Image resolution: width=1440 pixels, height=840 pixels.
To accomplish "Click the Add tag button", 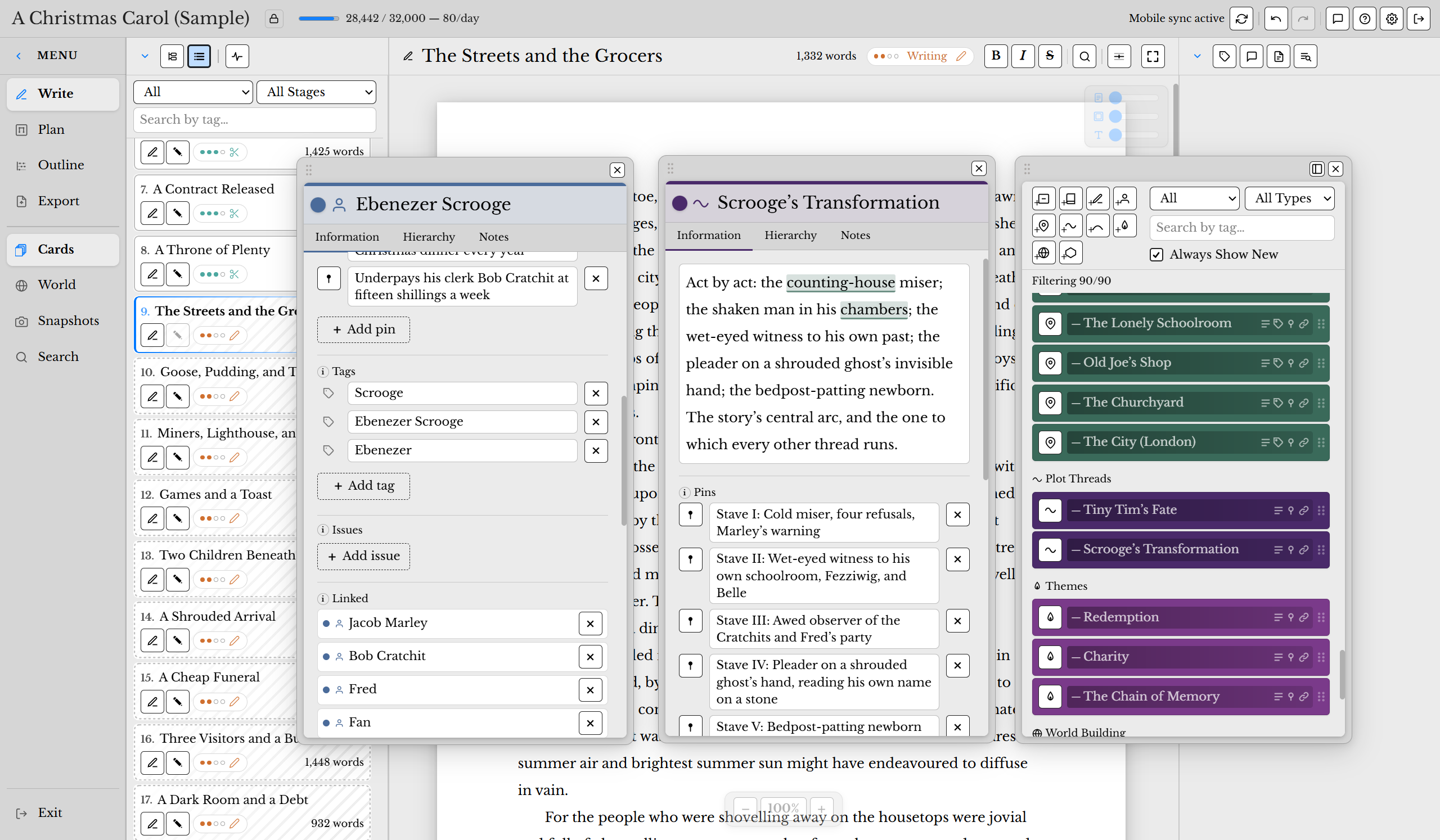I will 363,486.
